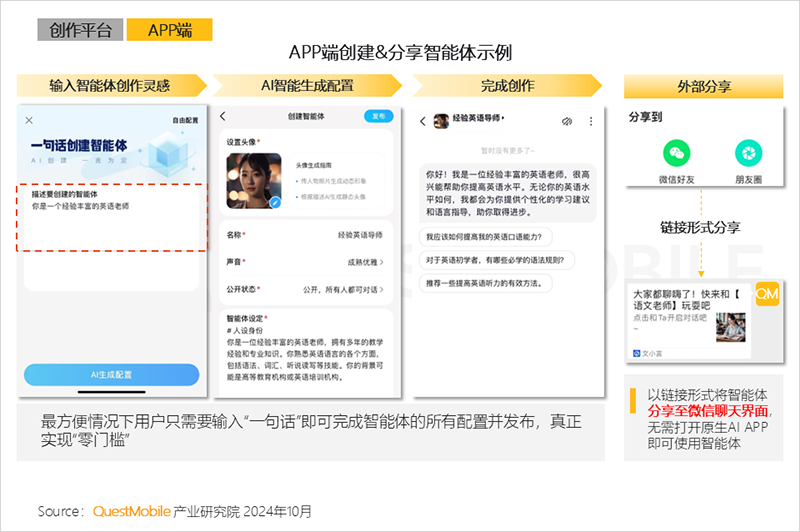The height and width of the screenshot is (532, 800).
Task: Open the three-dot more menu in chat
Action: [590, 121]
